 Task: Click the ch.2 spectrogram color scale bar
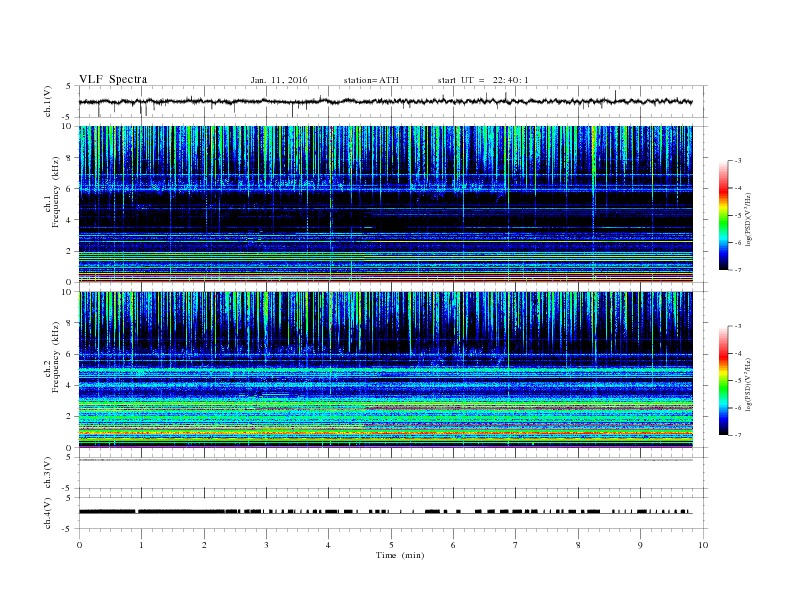[724, 381]
